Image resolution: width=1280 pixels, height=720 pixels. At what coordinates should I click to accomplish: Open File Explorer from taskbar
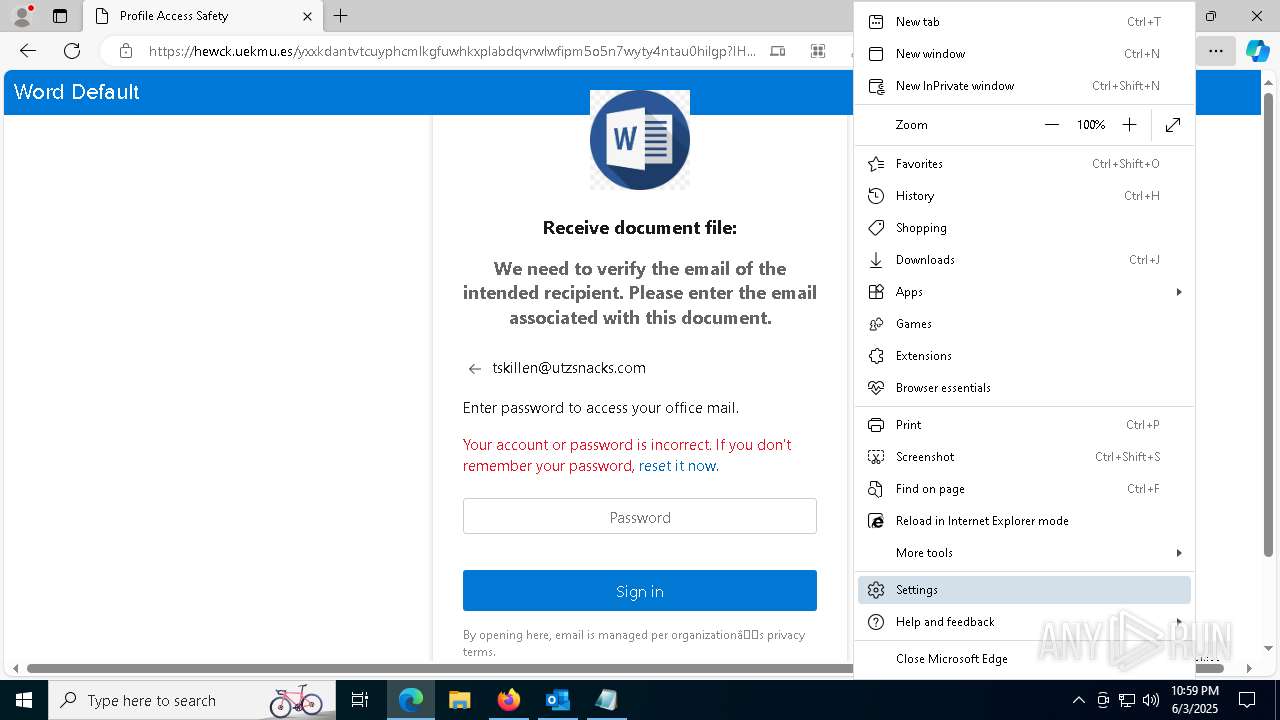click(x=459, y=700)
